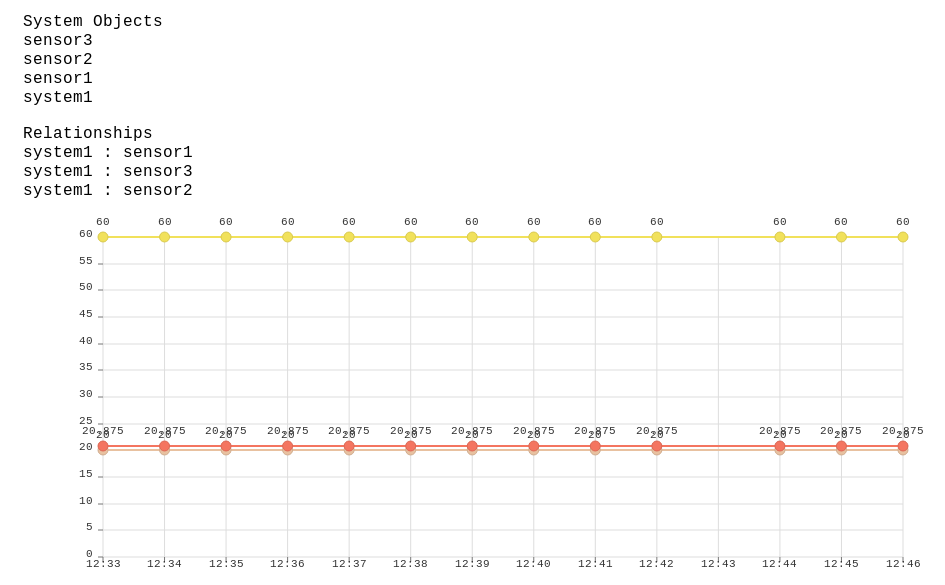945x585 pixels.
Task: Click red data point at 12:44
Action: click(x=780, y=446)
